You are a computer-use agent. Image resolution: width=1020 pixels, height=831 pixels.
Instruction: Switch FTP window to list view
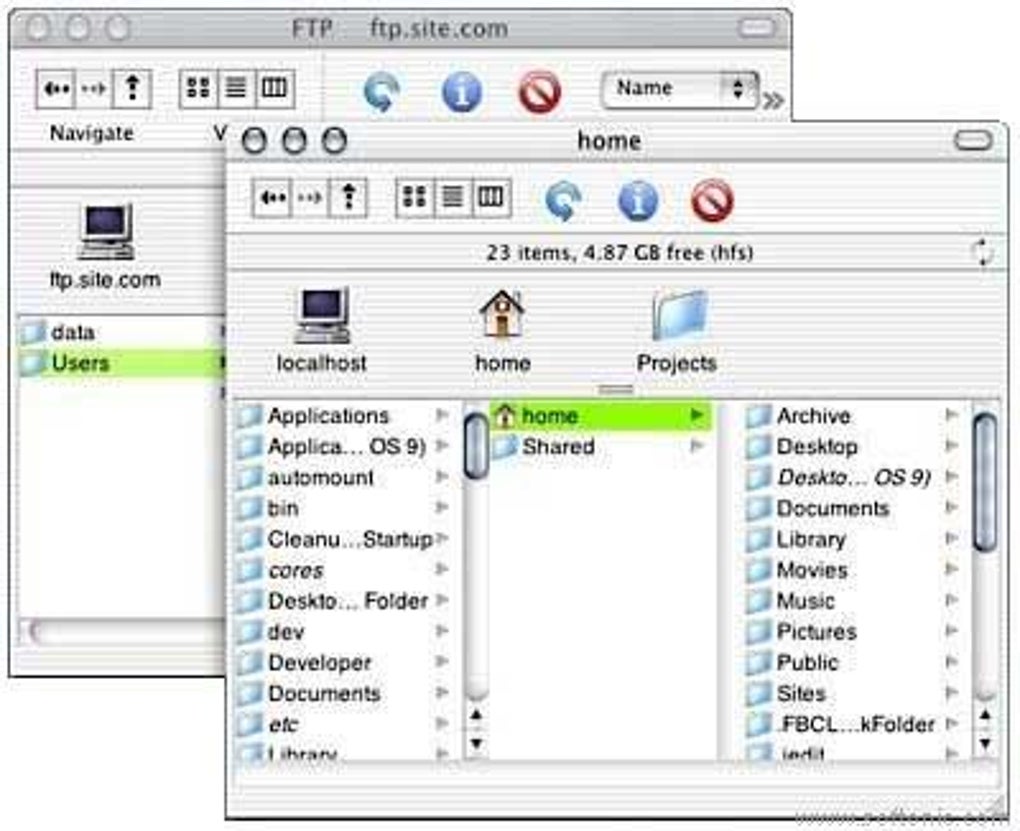236,89
